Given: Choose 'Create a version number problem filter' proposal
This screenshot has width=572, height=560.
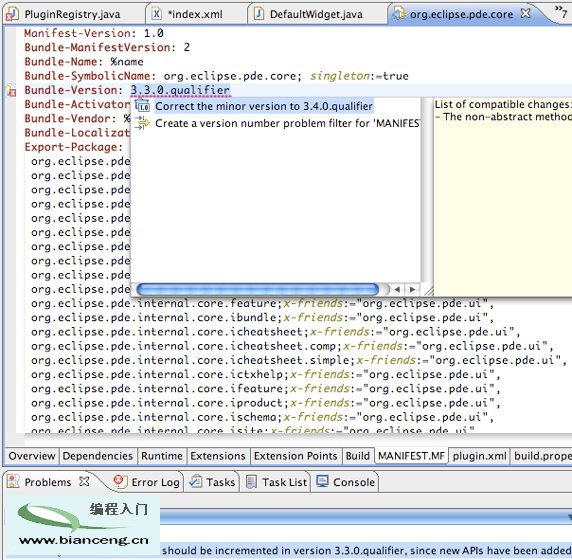Looking at the screenshot, I should click(287, 123).
